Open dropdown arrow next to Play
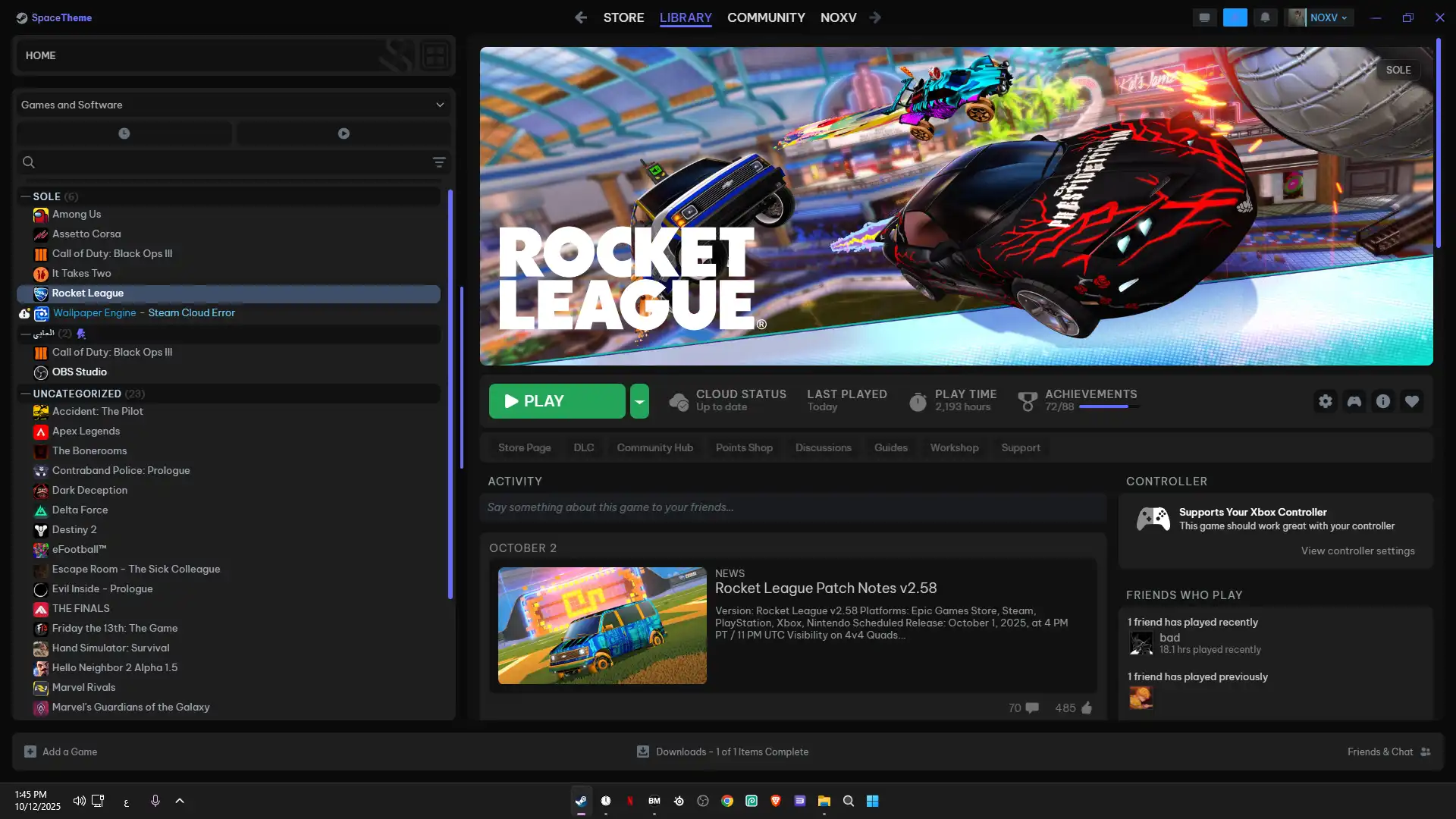This screenshot has width=1456, height=819. pos(639,401)
